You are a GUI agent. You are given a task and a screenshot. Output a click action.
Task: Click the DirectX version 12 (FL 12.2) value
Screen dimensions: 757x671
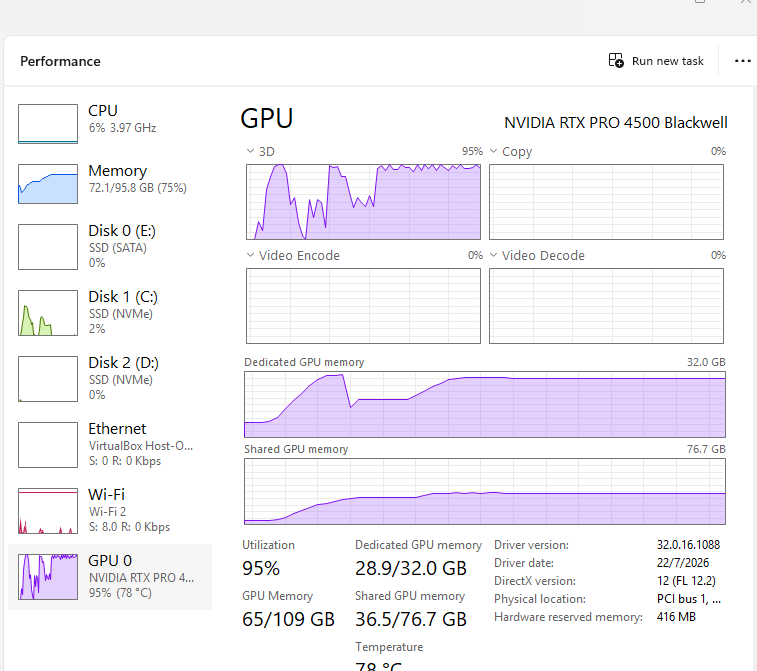pyautogui.click(x=686, y=581)
